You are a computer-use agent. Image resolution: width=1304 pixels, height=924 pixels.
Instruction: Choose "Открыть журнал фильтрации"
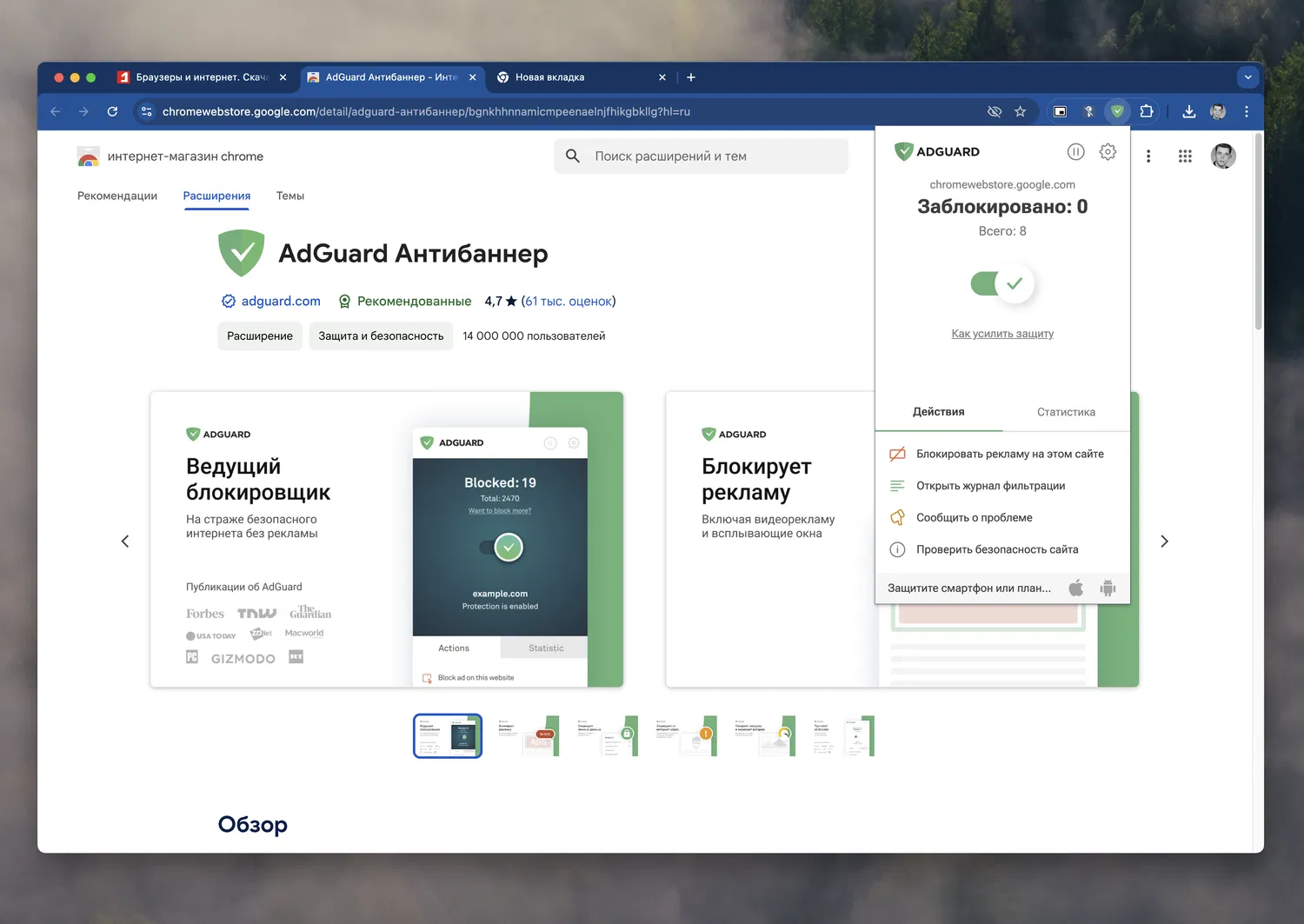tap(1002, 486)
